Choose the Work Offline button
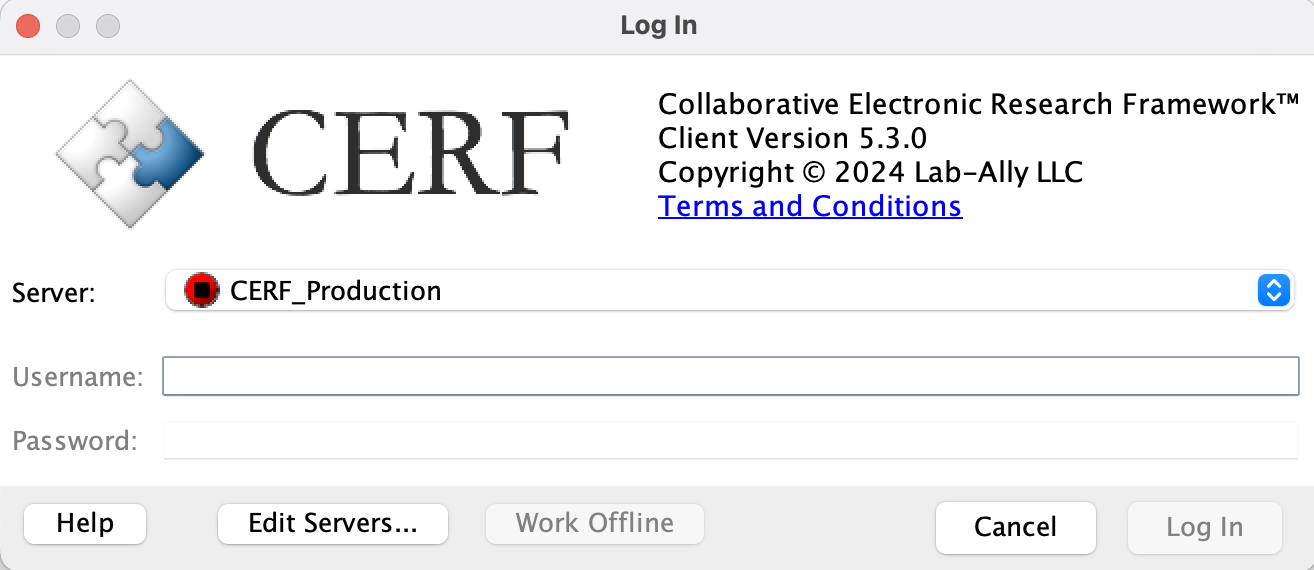The image size is (1314, 570). (595, 523)
